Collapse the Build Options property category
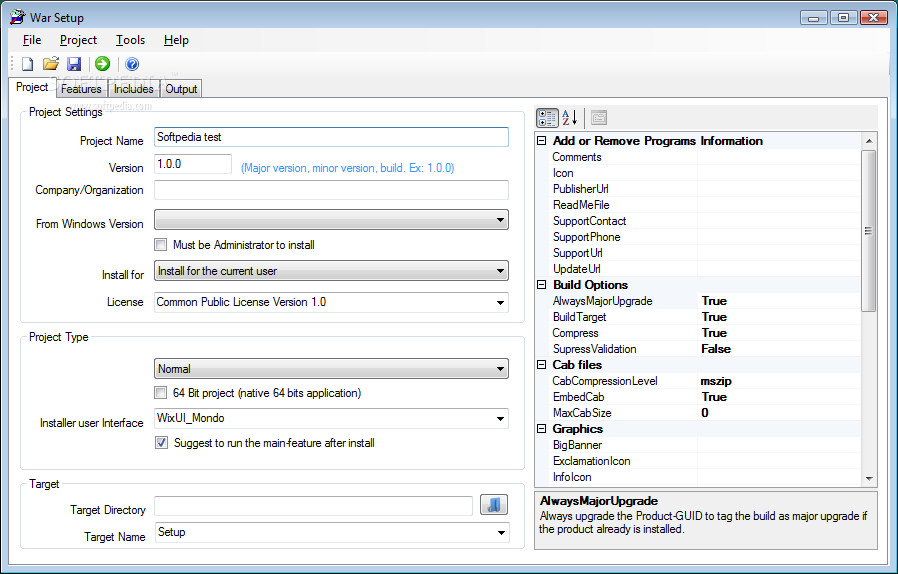Viewport: 898px width, 574px height. click(x=542, y=285)
